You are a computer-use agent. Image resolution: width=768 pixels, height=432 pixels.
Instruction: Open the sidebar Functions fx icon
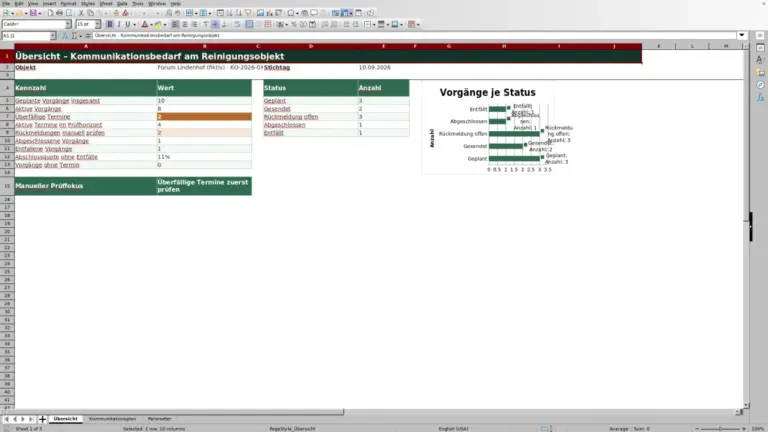point(760,97)
